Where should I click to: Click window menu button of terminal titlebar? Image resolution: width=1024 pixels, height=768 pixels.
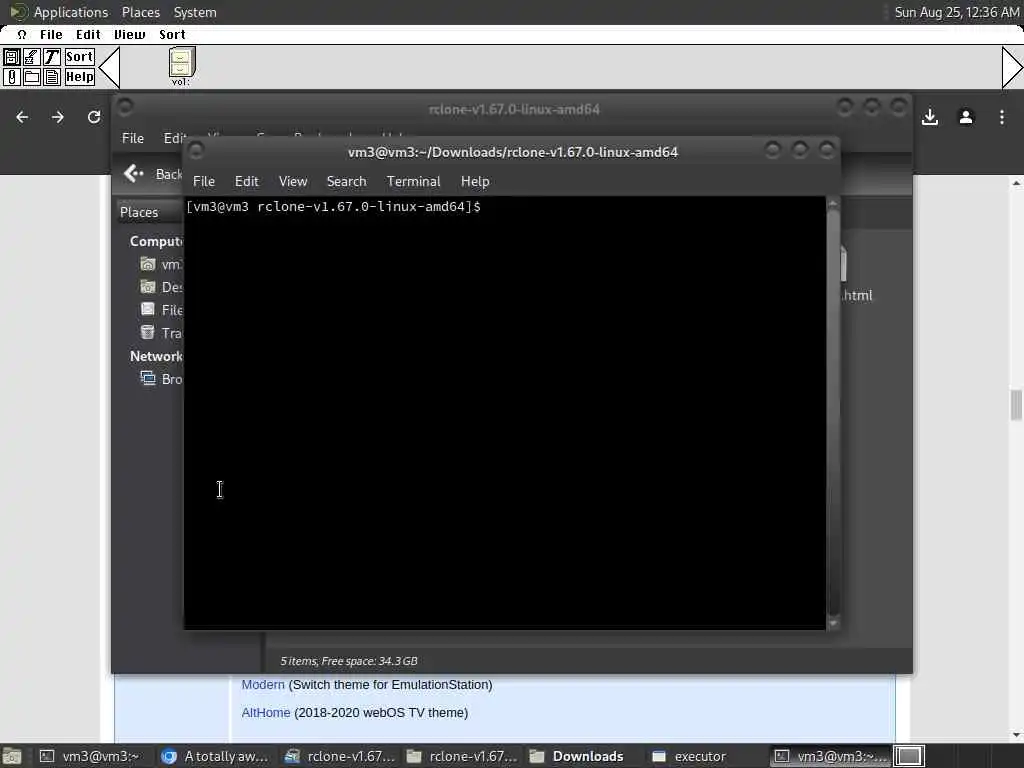click(x=195, y=151)
